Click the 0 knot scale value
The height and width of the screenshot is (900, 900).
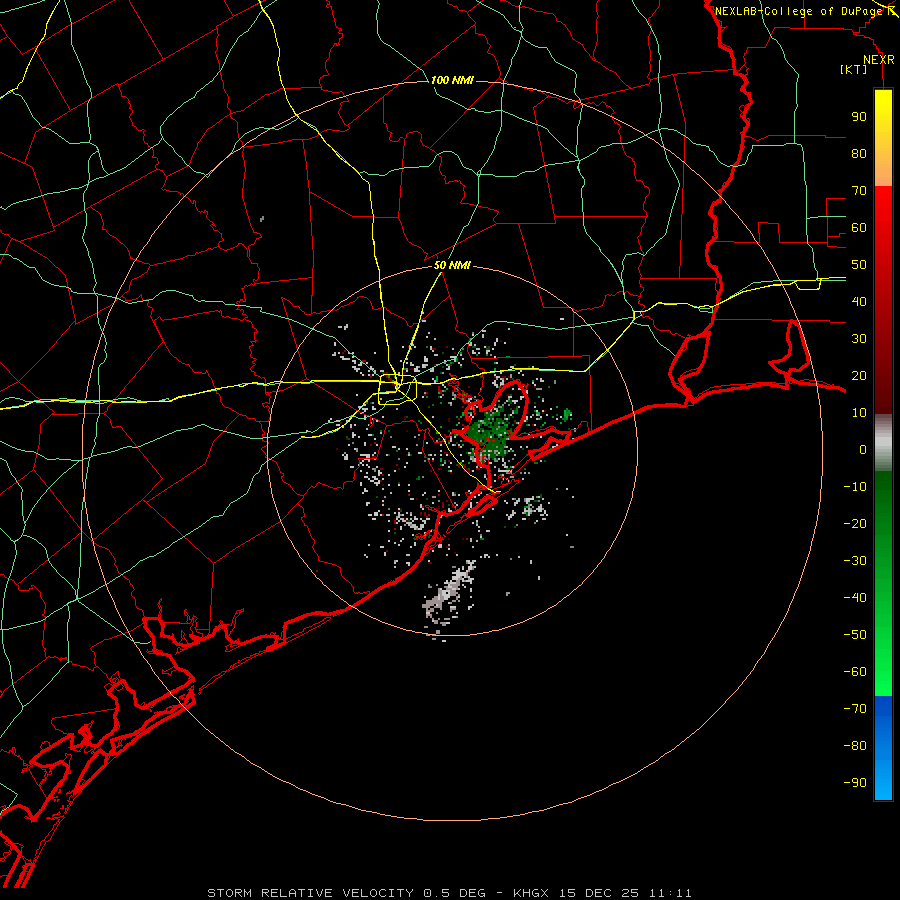863,449
